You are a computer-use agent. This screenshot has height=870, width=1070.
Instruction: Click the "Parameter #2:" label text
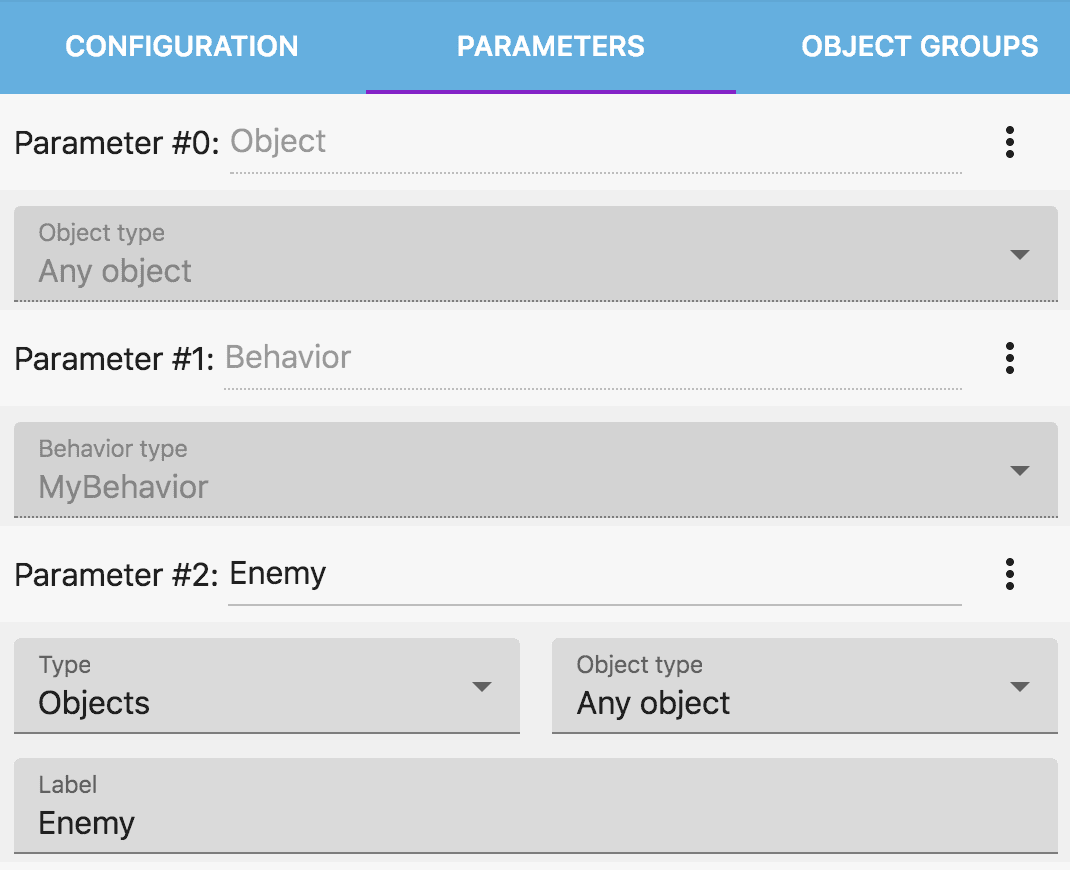coord(116,575)
